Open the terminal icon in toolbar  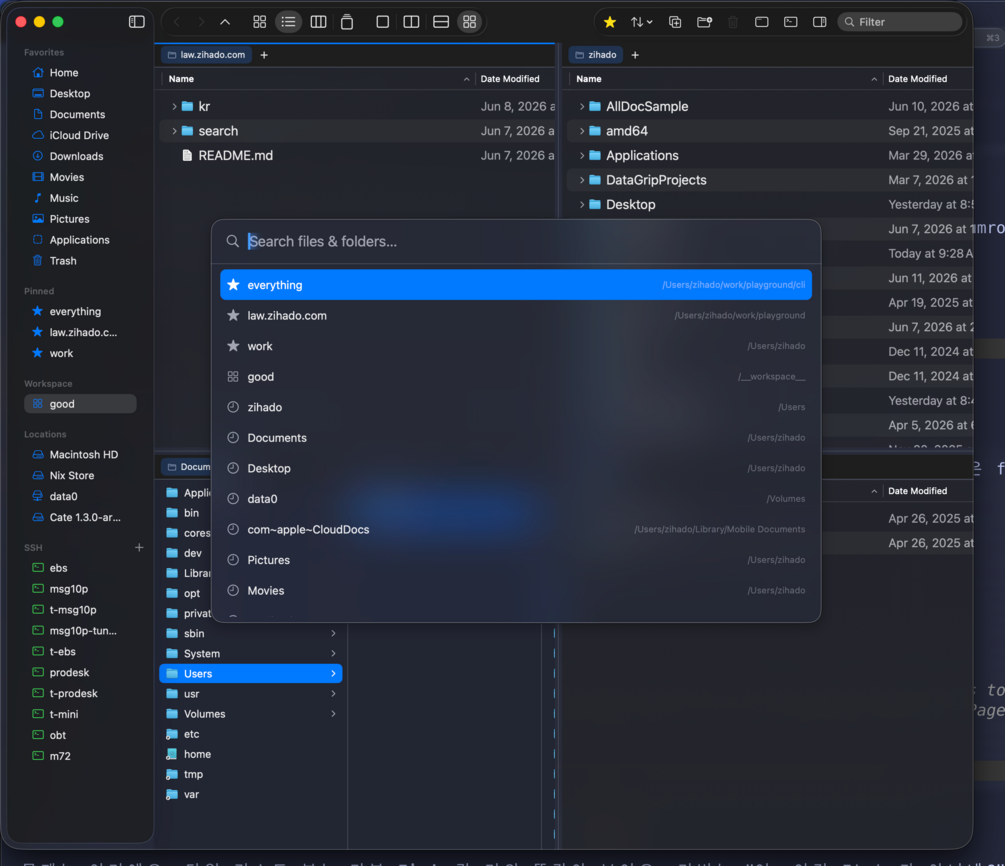[791, 22]
